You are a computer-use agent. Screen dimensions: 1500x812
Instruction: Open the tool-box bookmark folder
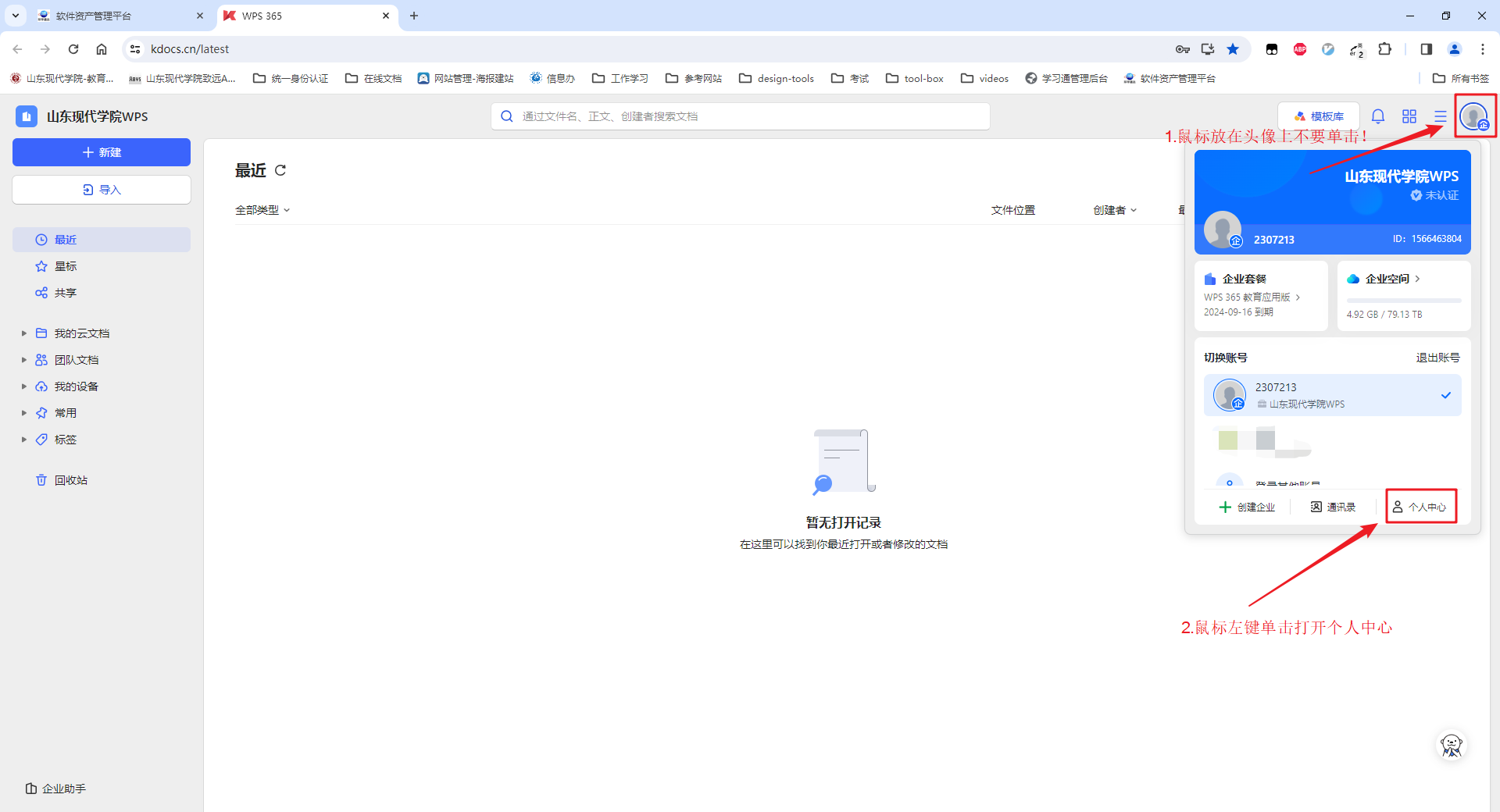[x=915, y=78]
